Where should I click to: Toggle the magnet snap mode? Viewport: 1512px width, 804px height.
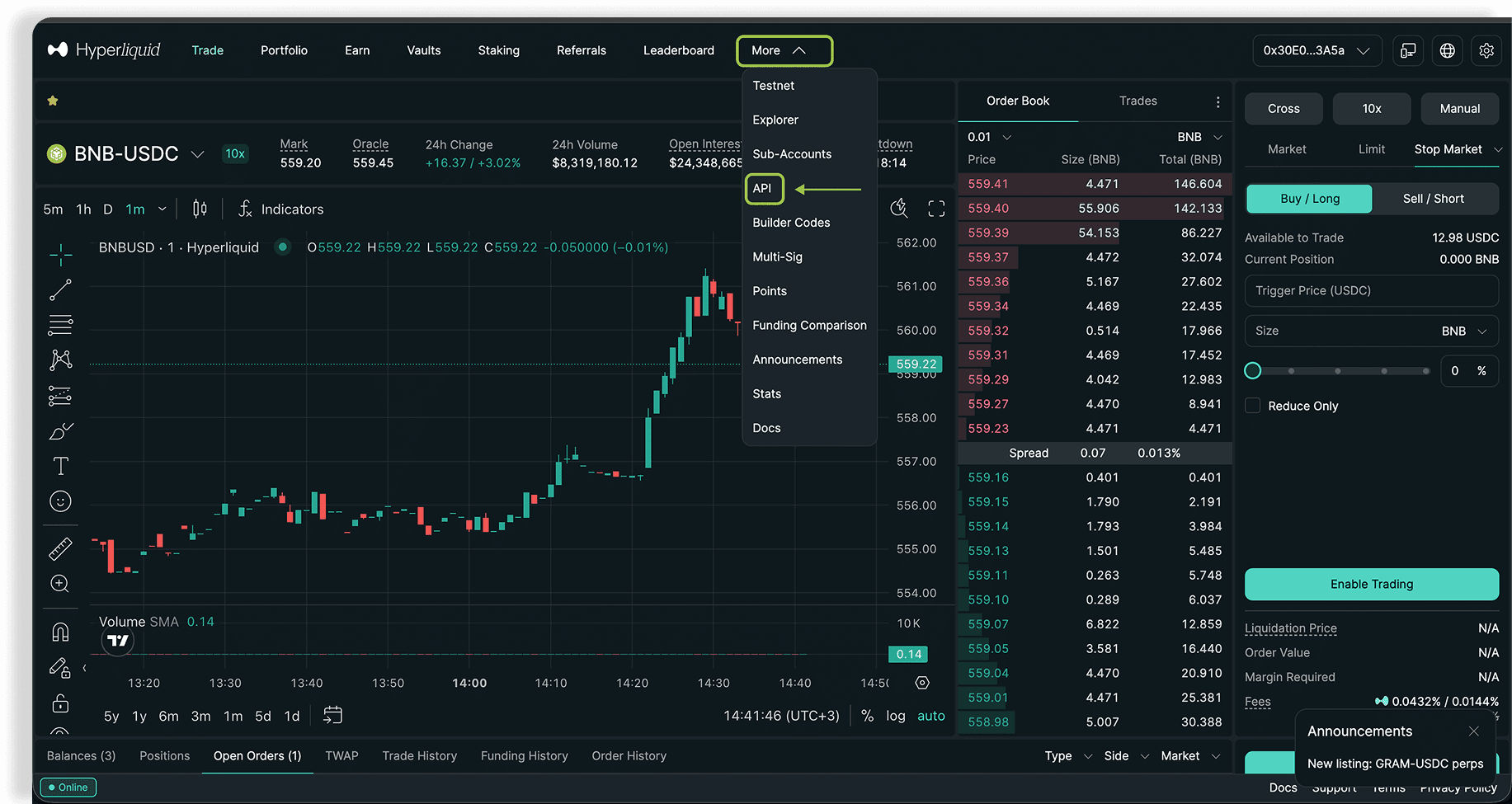point(60,632)
